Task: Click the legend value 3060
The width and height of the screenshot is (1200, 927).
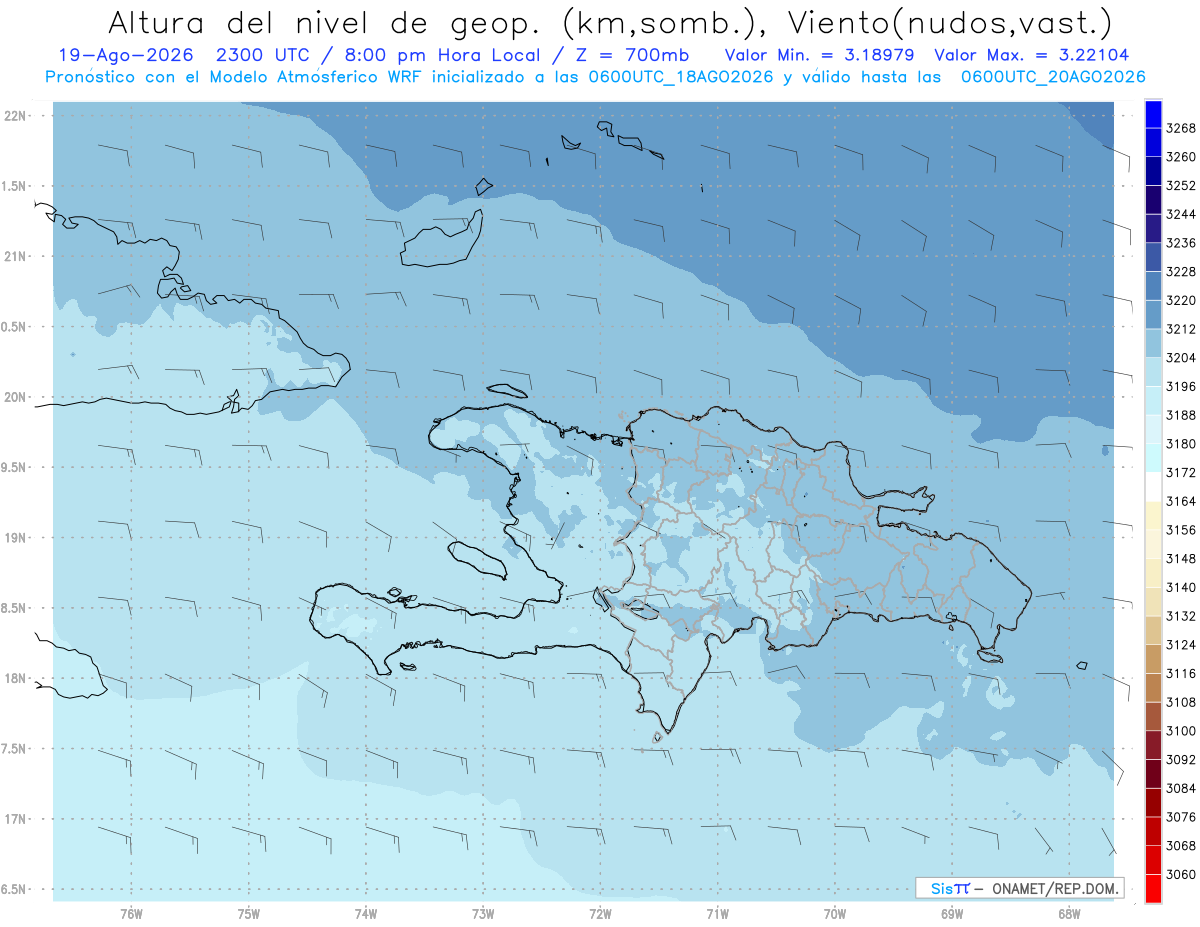Action: pos(1181,874)
